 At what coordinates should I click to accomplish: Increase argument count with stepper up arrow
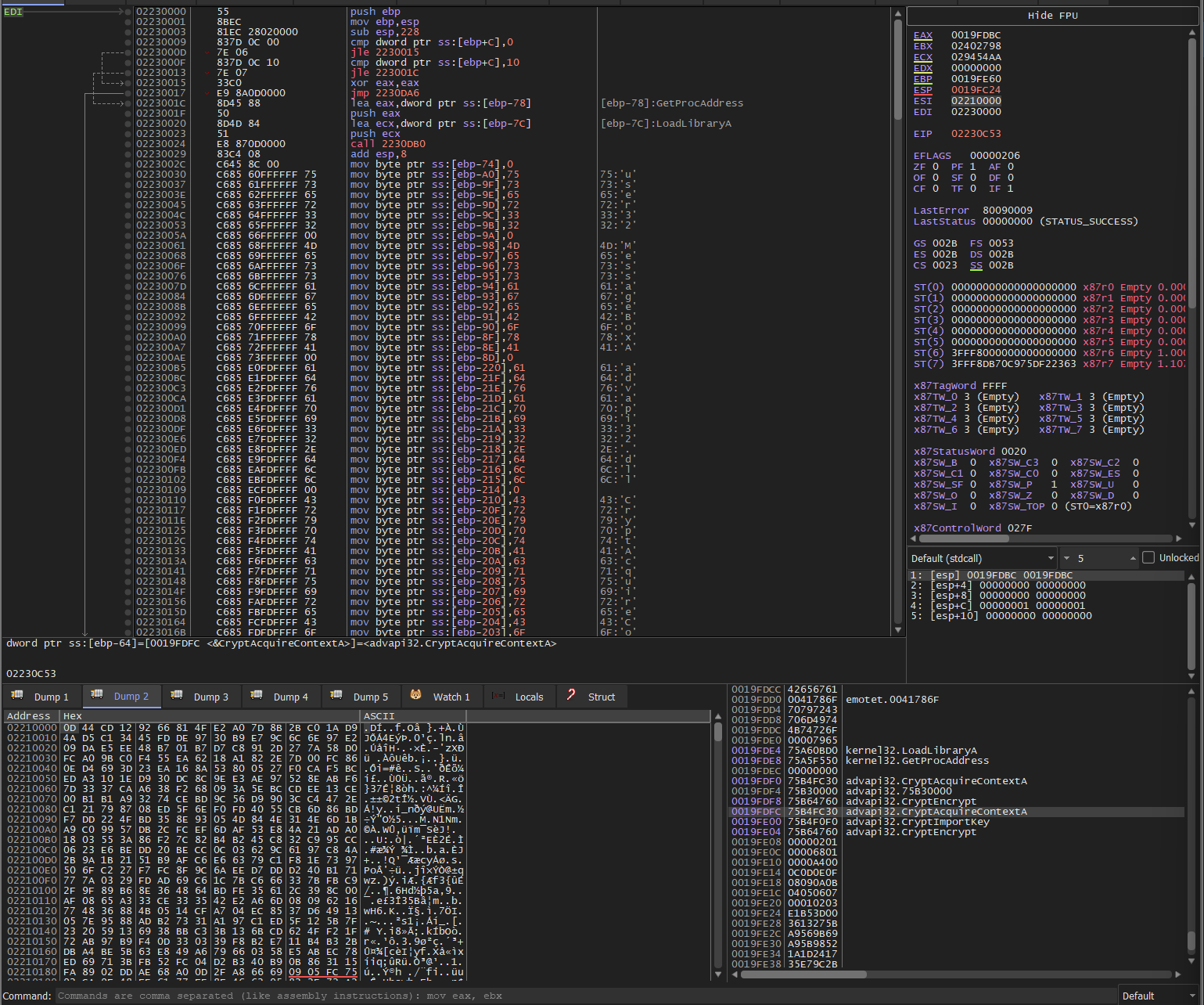1133,558
